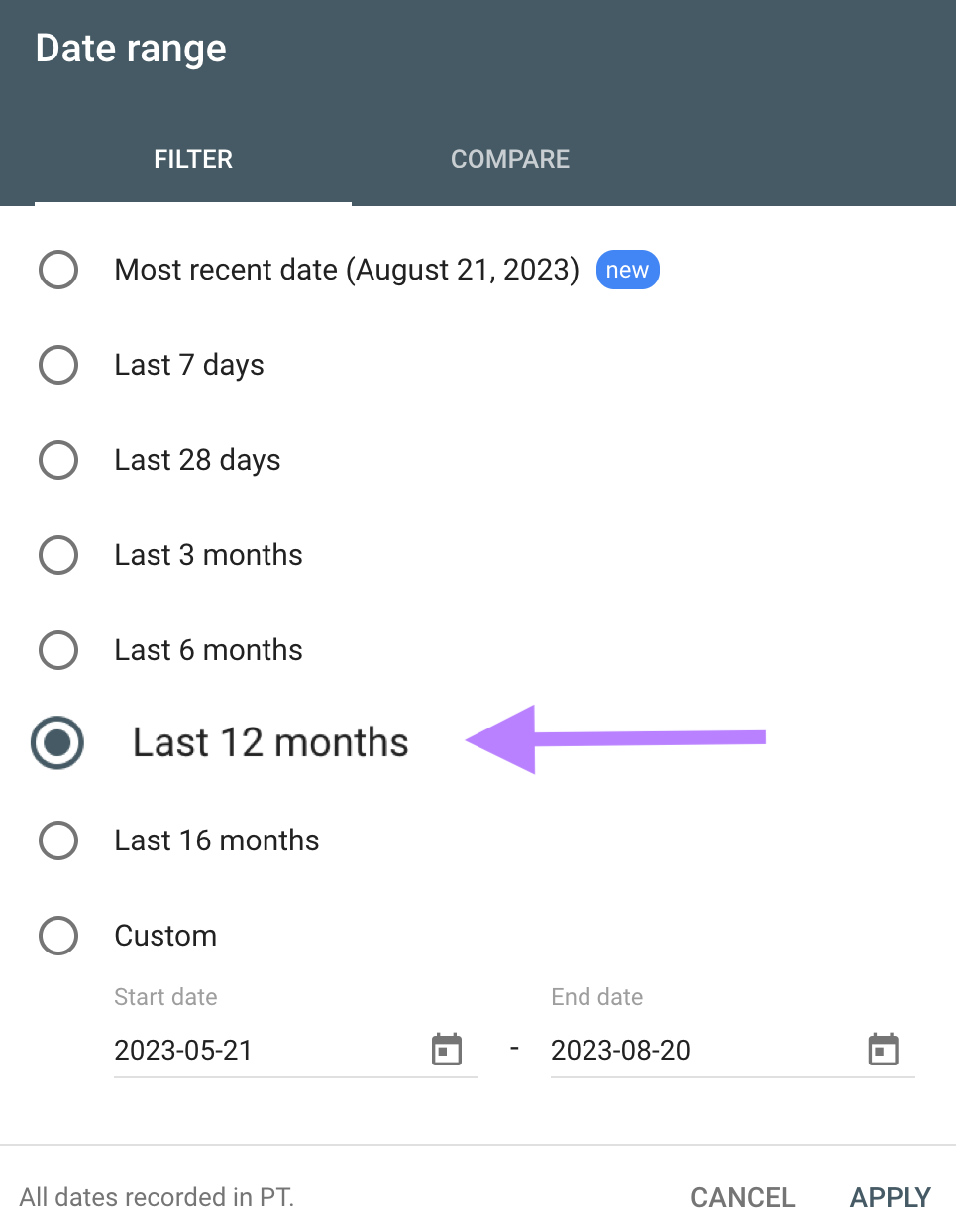Viewport: 956px width, 1232px height.
Task: Click the Start date field 2023-05-21
Action: click(295, 1050)
